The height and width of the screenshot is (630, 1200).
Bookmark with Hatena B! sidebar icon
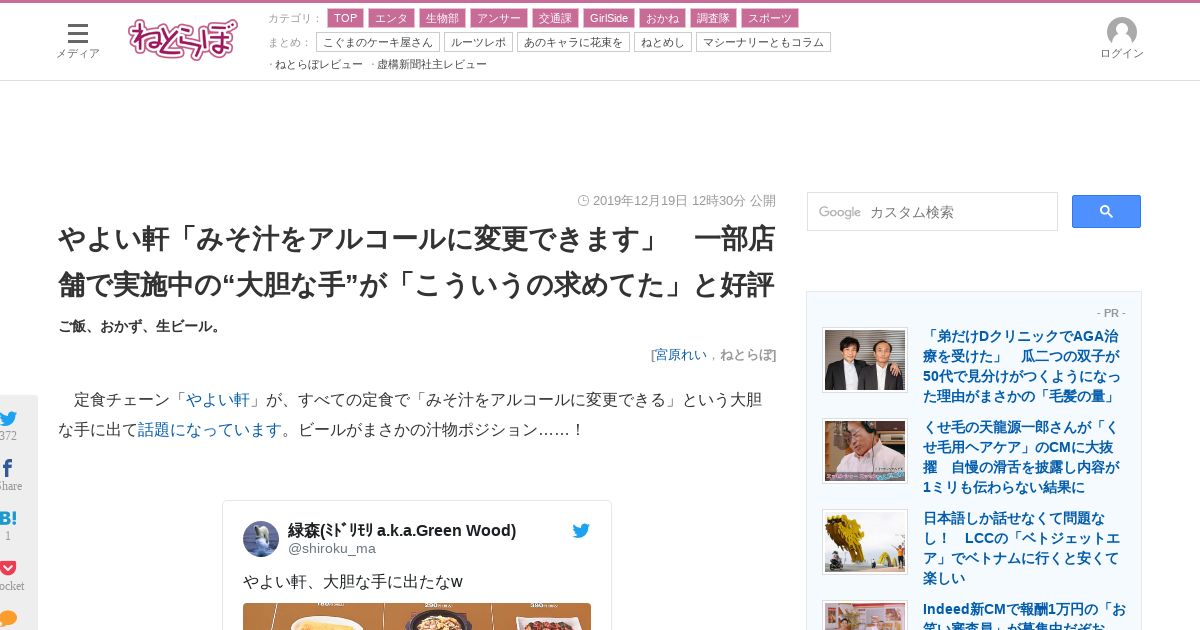[x=8, y=518]
